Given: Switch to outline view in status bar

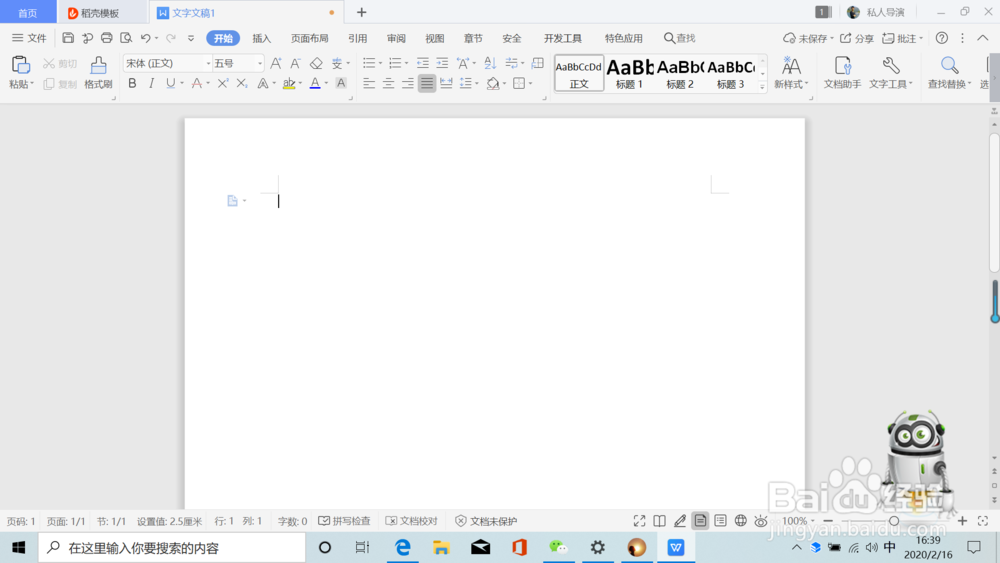Looking at the screenshot, I should point(720,521).
